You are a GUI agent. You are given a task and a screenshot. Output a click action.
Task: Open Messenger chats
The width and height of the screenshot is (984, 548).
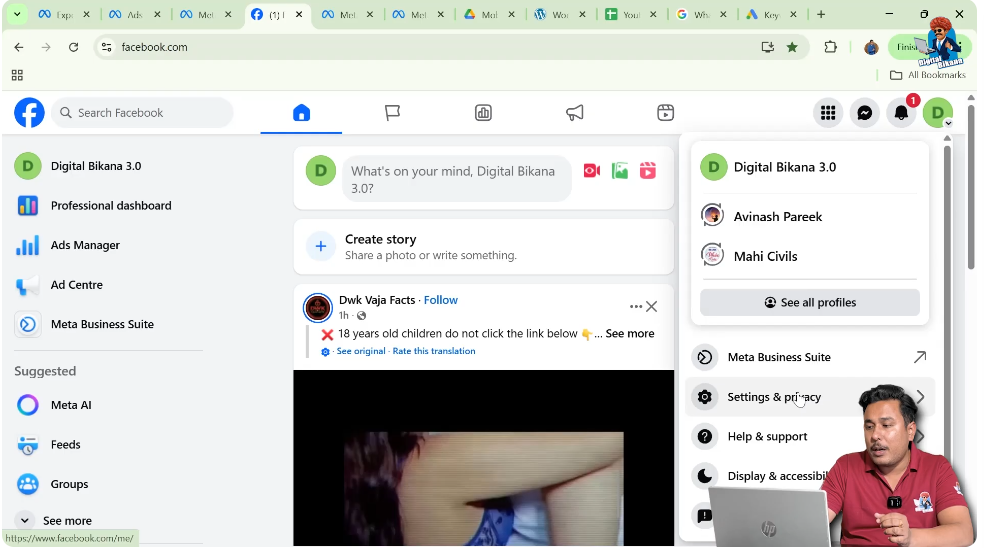coord(865,113)
